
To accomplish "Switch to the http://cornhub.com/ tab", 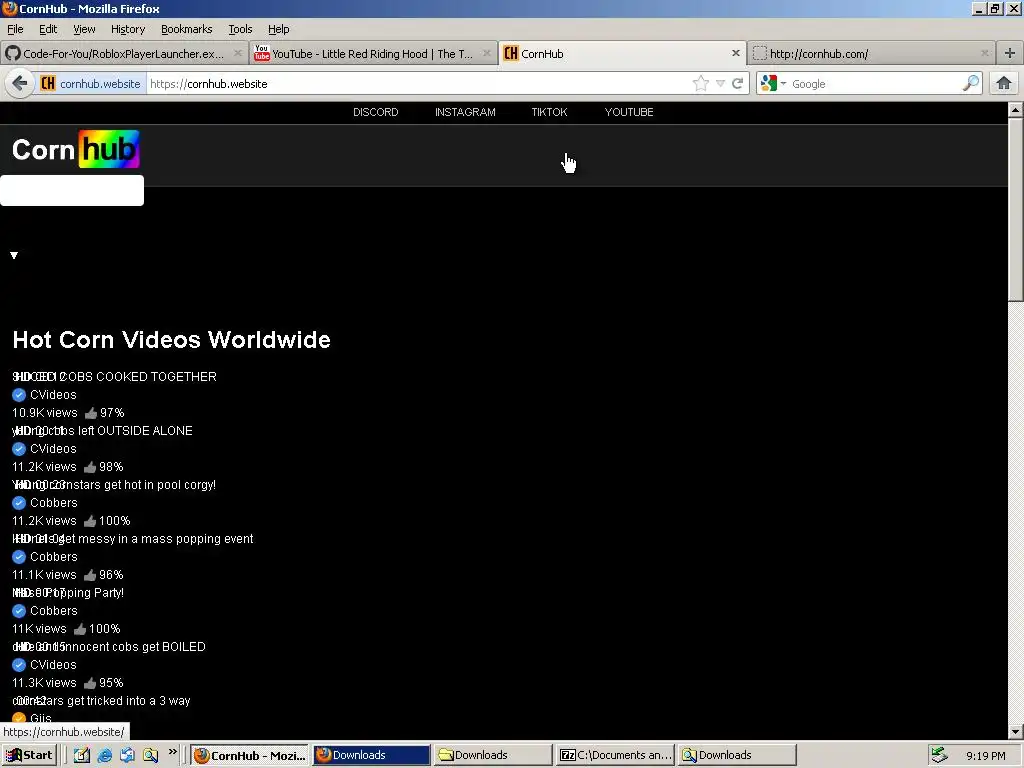I will pos(871,54).
